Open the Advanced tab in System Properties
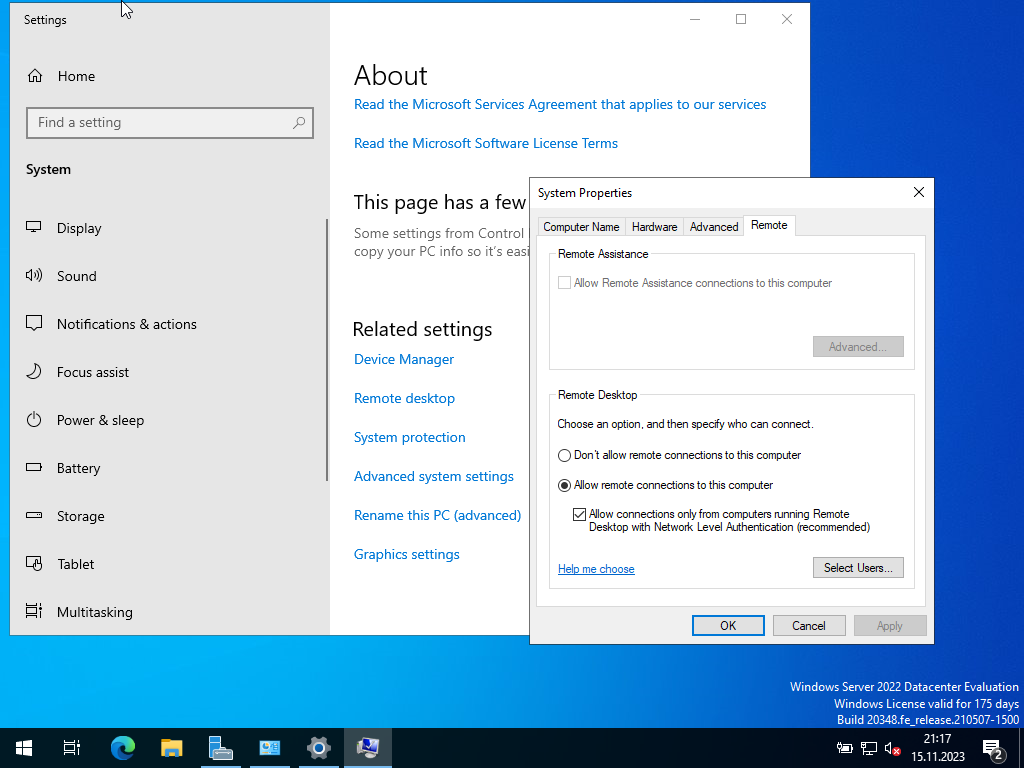1024x768 pixels. (x=714, y=227)
